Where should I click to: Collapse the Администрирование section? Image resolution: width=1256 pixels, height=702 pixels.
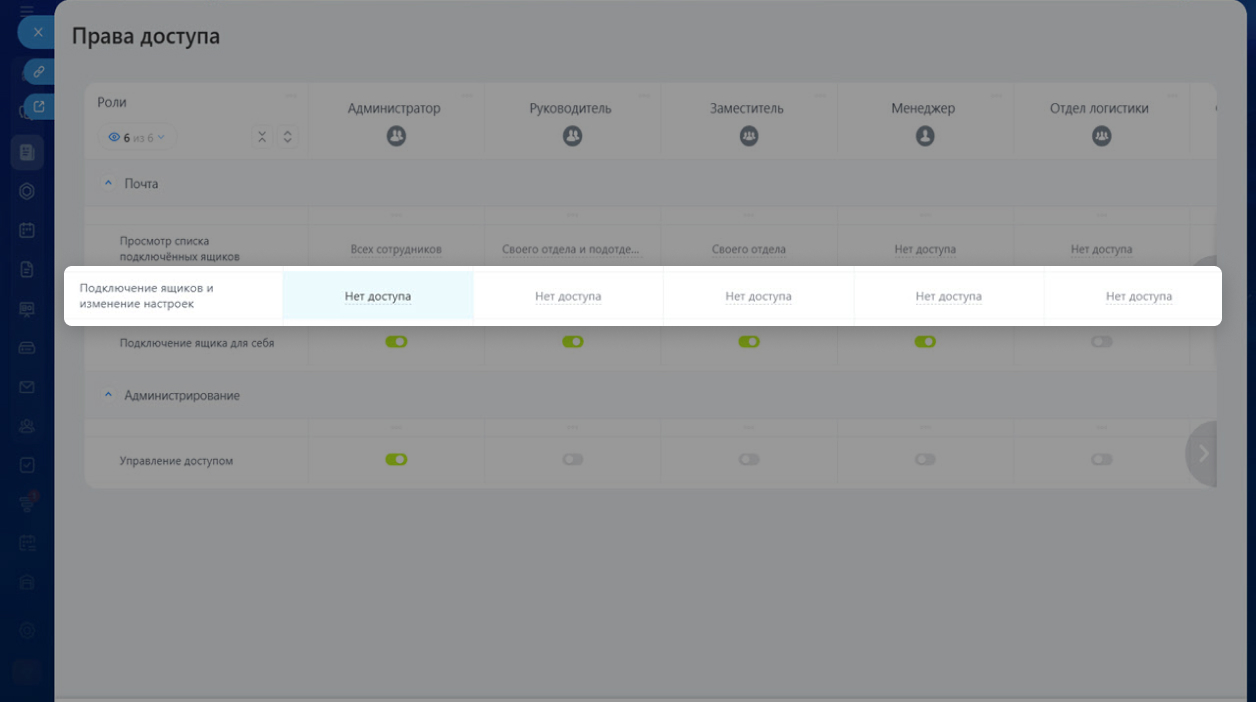109,396
